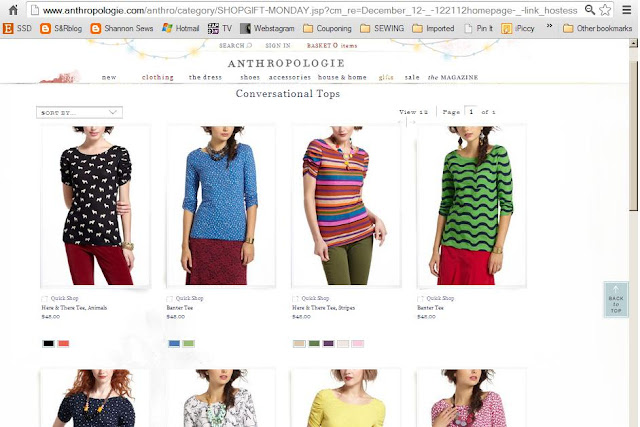Open the yellow top thumbnail
This screenshot has height=427, width=640.
coord(346,398)
